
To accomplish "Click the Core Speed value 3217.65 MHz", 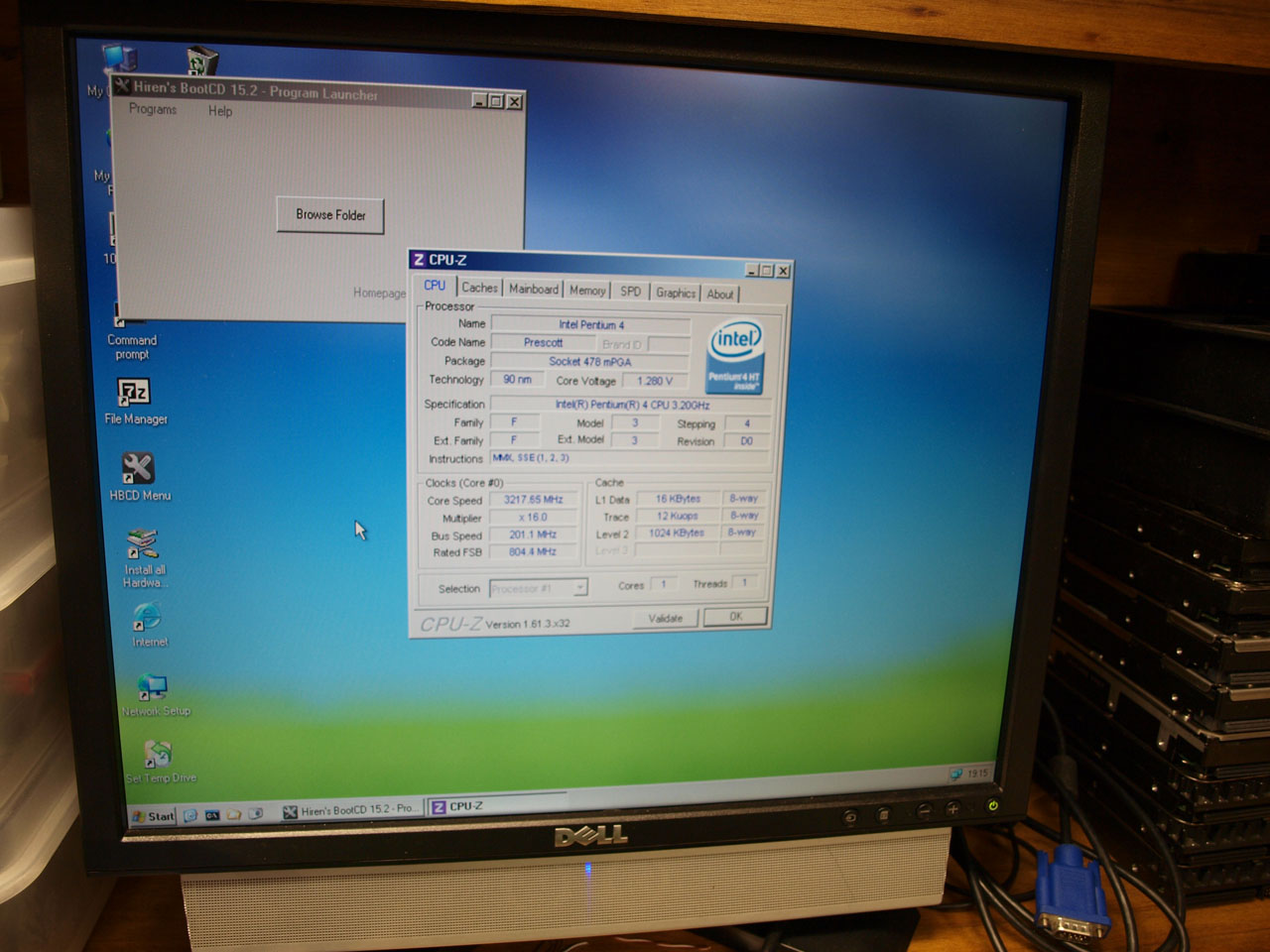I will click(x=533, y=499).
